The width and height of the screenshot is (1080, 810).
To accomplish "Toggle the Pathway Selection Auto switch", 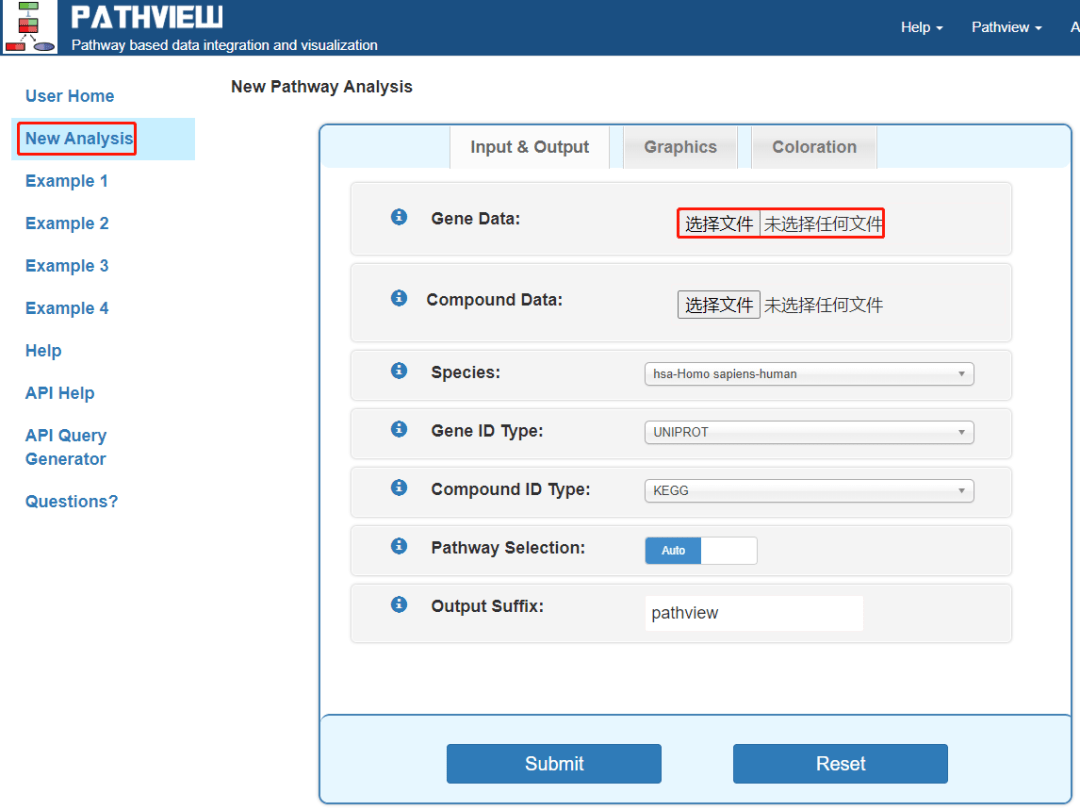I will coord(700,551).
